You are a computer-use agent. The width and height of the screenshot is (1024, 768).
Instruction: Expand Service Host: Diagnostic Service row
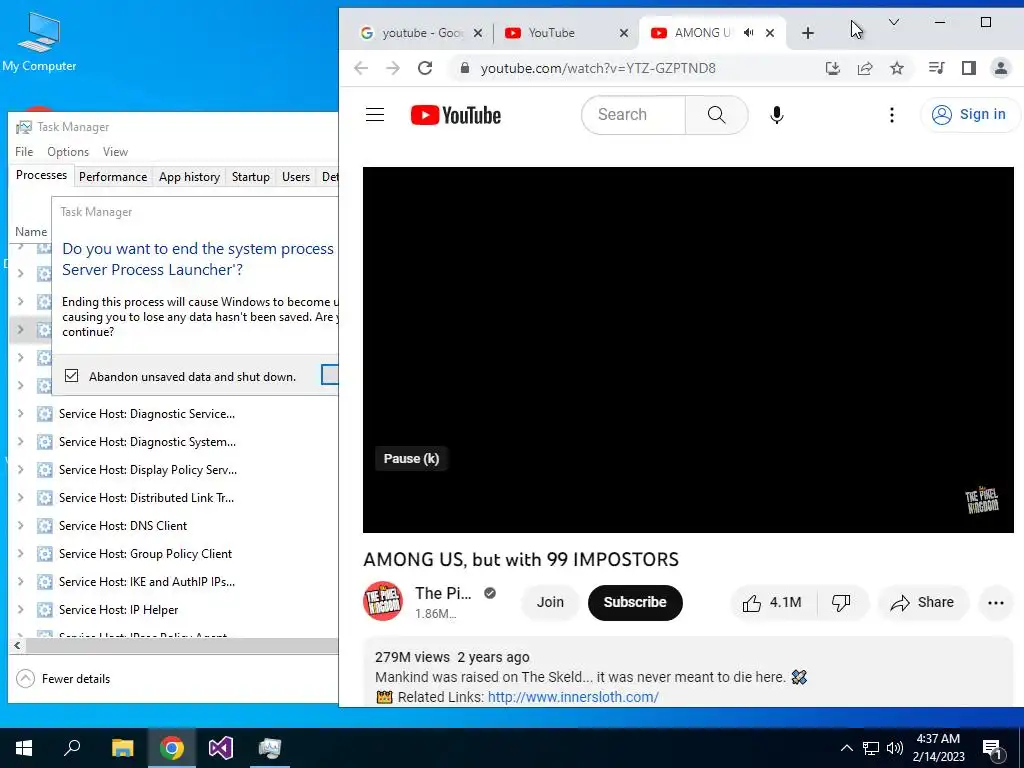coord(20,413)
